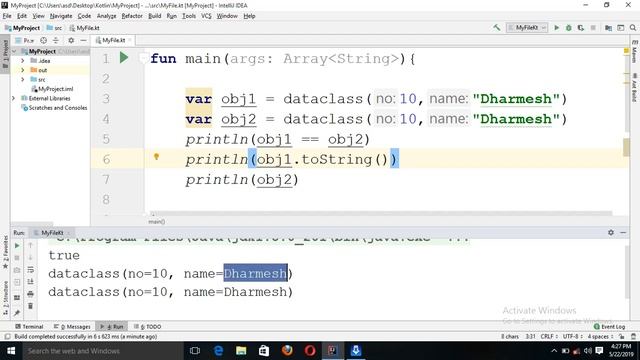The height and width of the screenshot is (360, 640).
Task: Expand the src folder in project tree
Action: click(x=23, y=80)
